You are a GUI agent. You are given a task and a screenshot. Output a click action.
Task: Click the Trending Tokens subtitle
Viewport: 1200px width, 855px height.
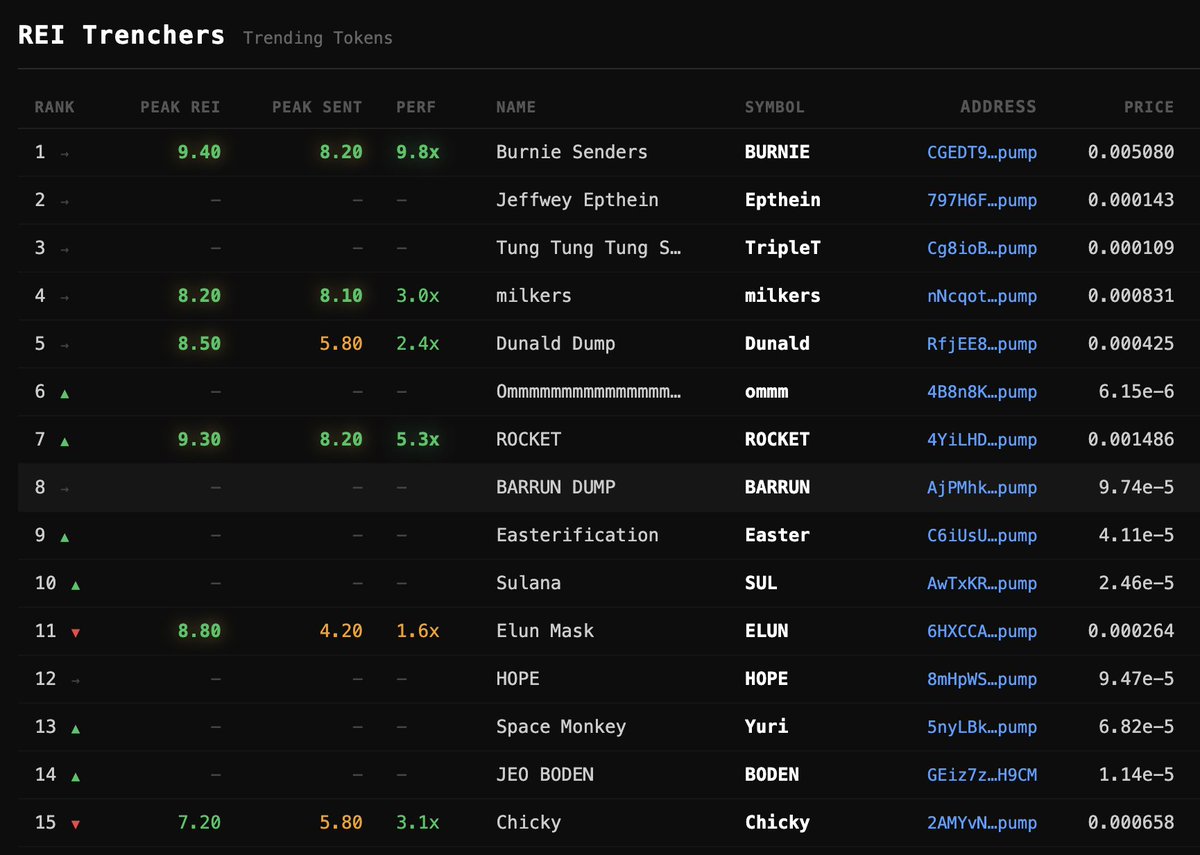point(318,39)
